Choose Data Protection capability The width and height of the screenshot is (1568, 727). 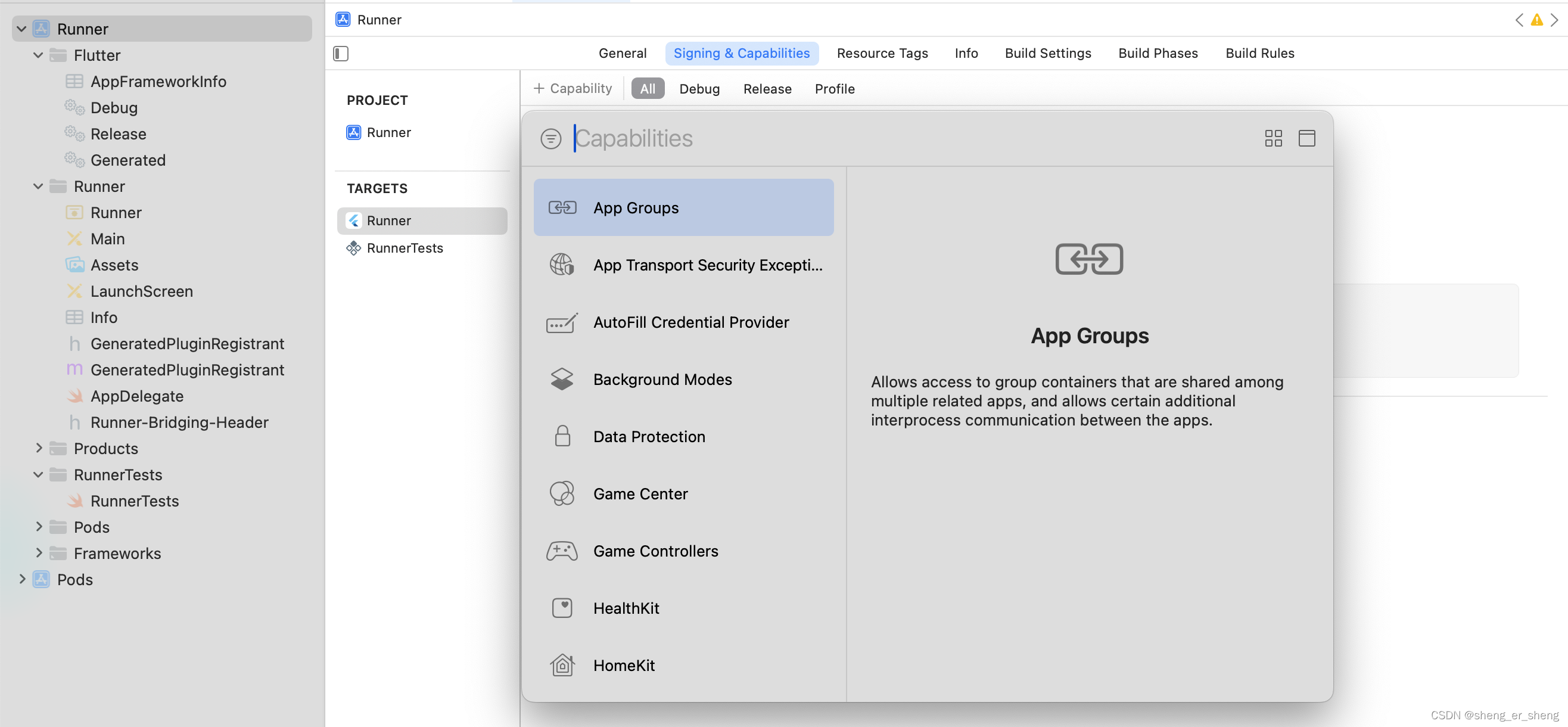pyautogui.click(x=683, y=437)
